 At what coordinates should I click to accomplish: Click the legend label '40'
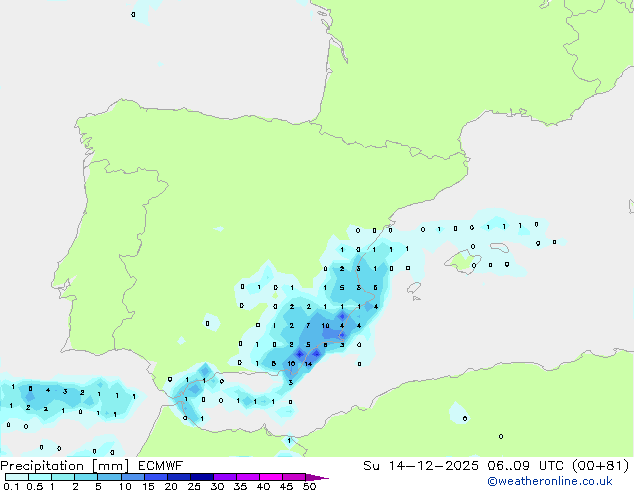pos(263,486)
